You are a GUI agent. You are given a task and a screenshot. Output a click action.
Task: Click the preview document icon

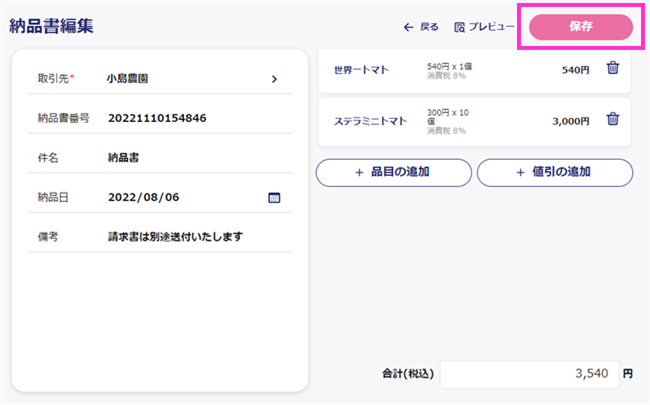click(459, 27)
